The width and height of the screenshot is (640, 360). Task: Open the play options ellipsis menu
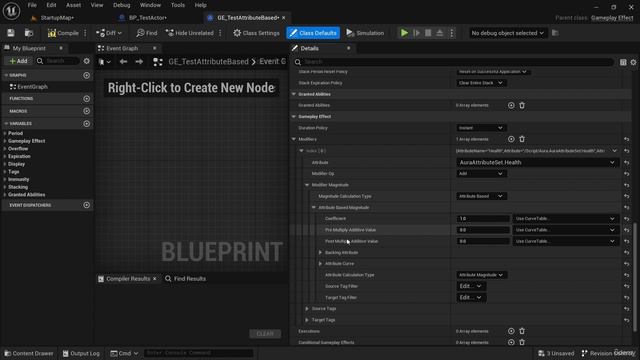(x=452, y=33)
